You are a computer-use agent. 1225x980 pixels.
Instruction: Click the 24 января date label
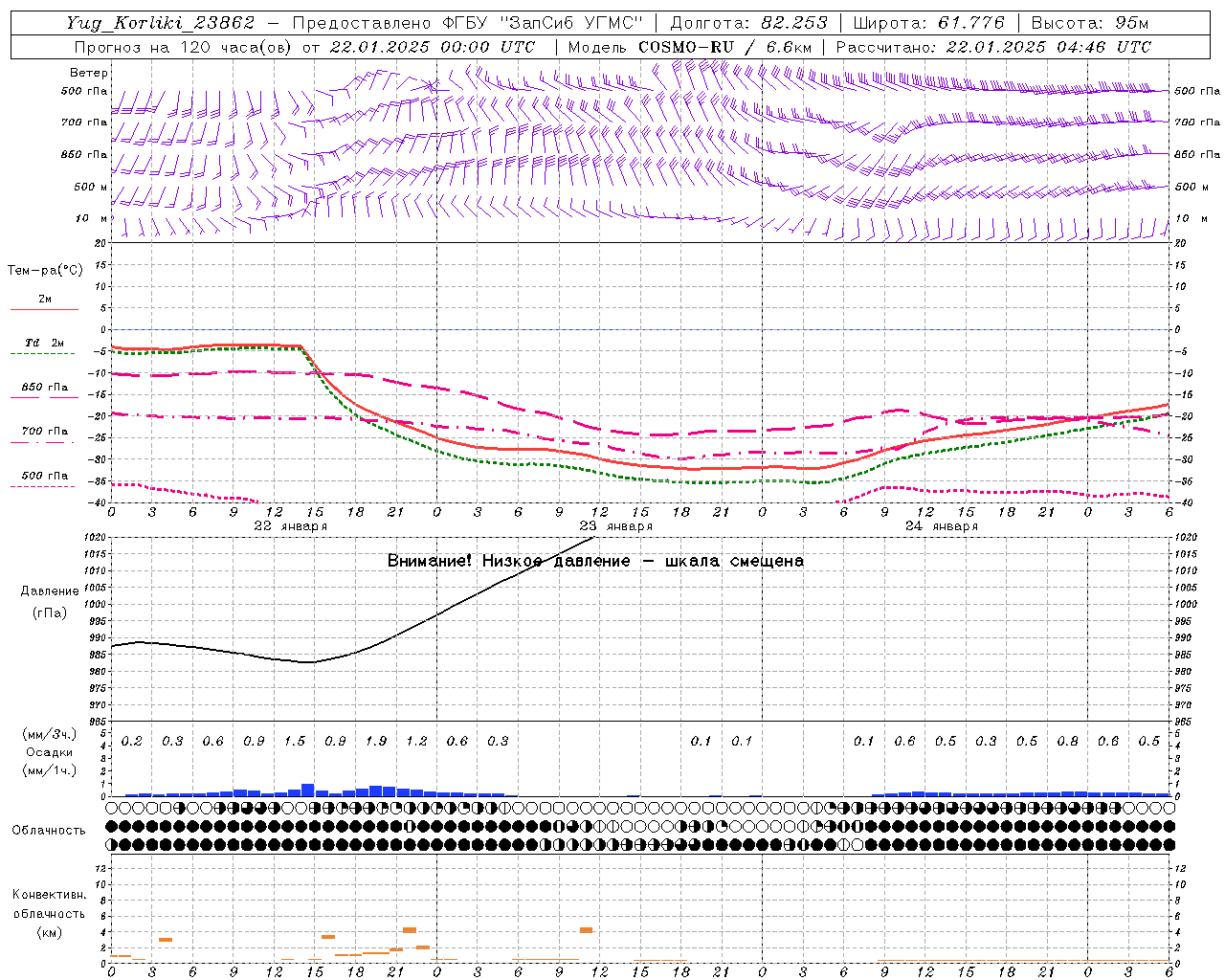[941, 526]
